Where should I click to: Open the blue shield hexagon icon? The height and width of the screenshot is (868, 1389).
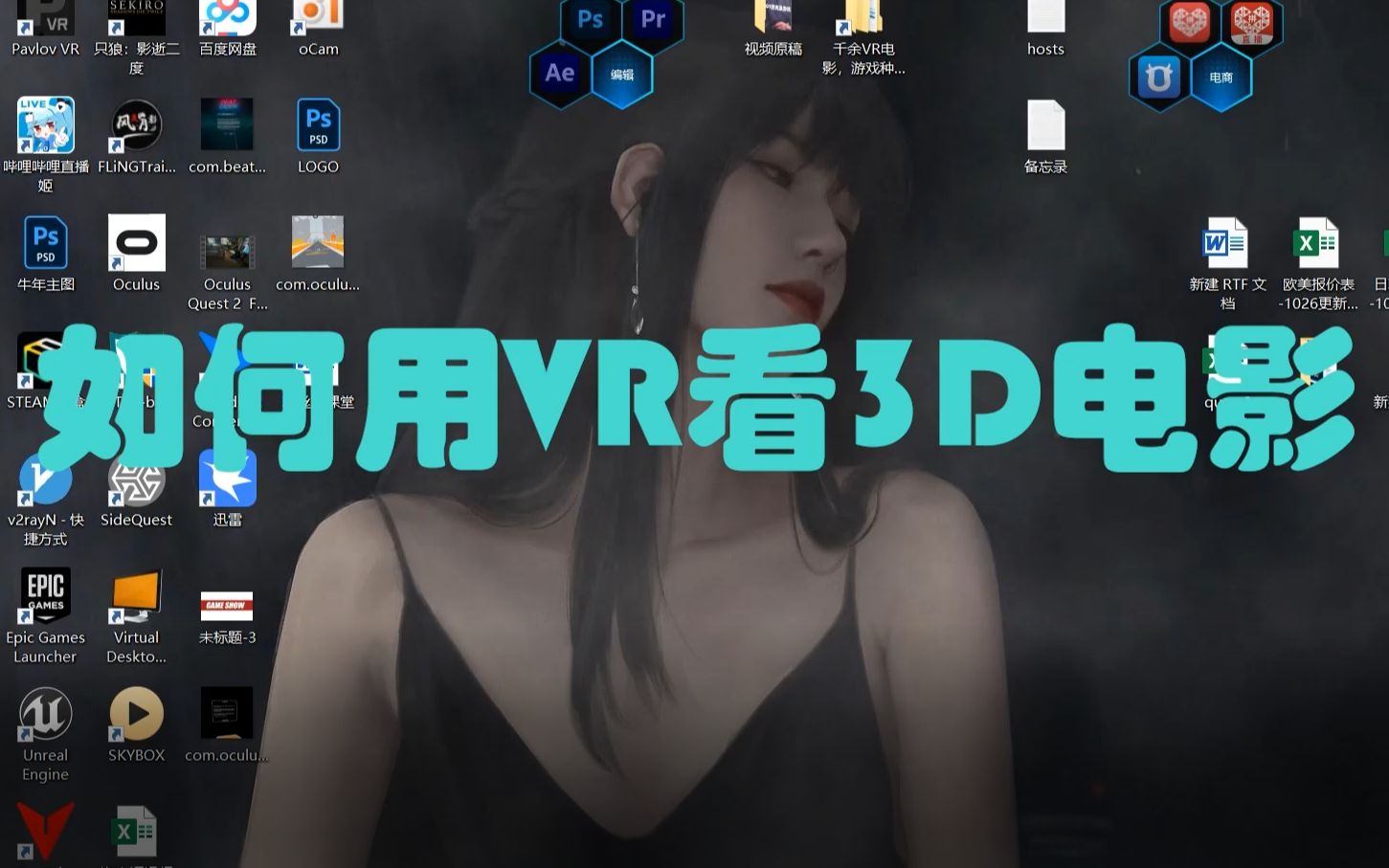click(x=1158, y=77)
